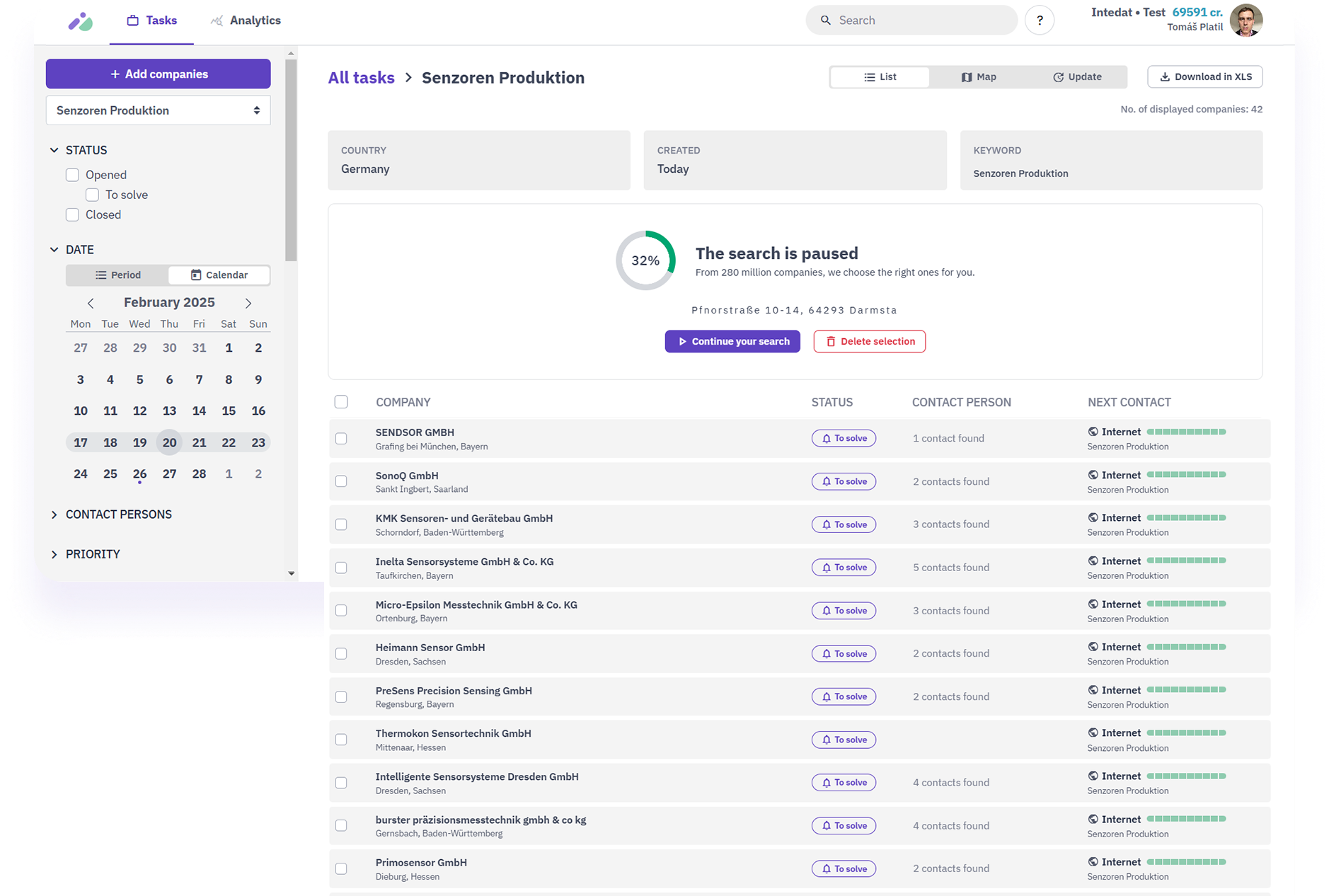Switch to List view
The image size is (1329, 896).
pos(880,77)
